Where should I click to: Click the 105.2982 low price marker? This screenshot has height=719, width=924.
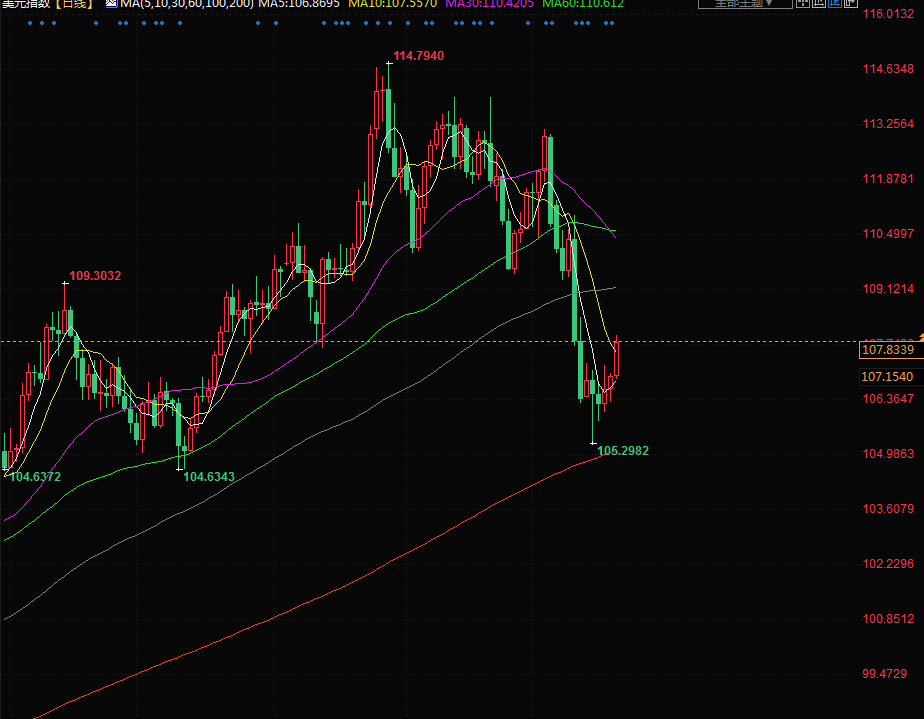point(623,451)
